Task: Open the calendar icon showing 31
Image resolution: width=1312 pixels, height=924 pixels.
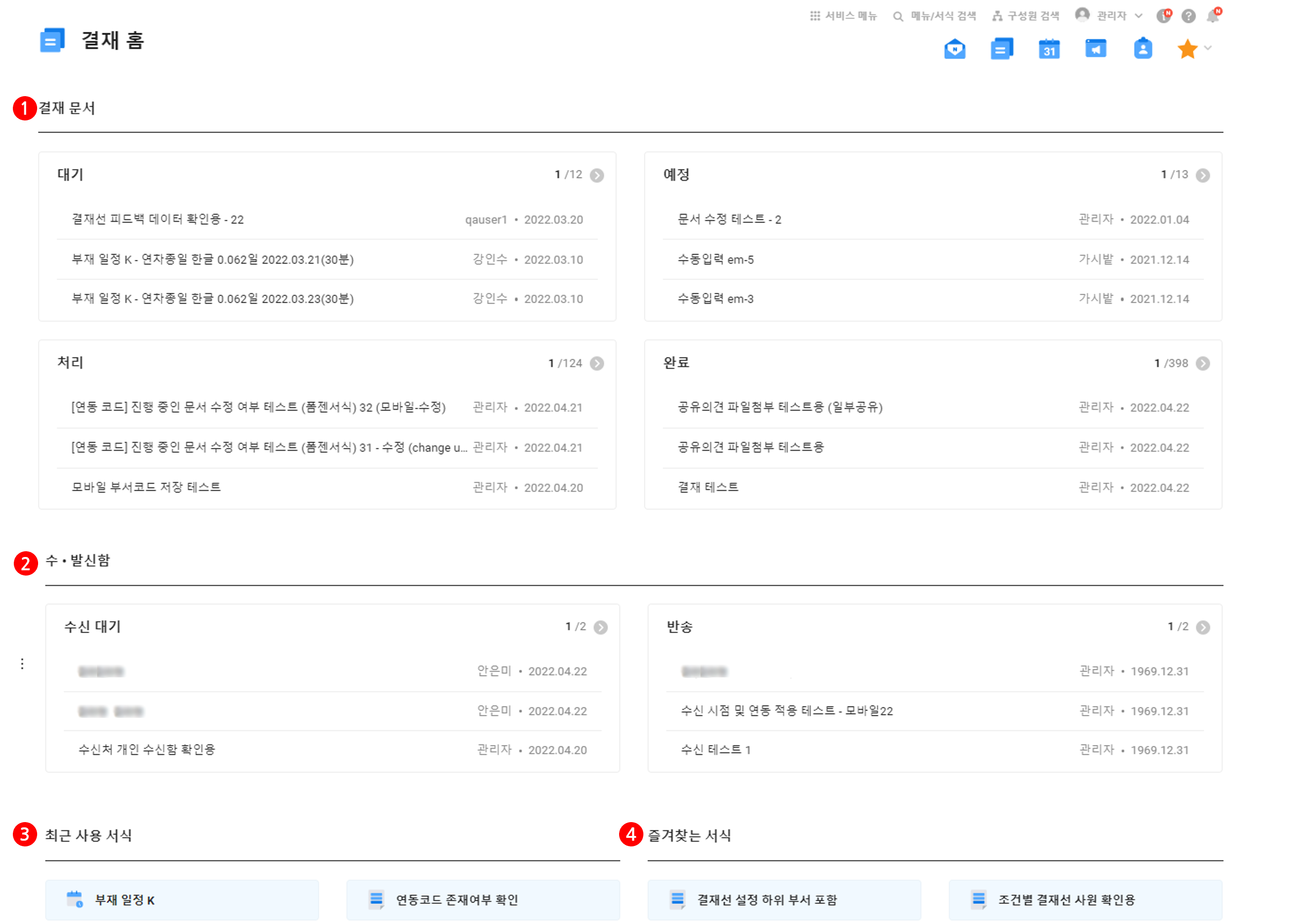Action: (1049, 49)
